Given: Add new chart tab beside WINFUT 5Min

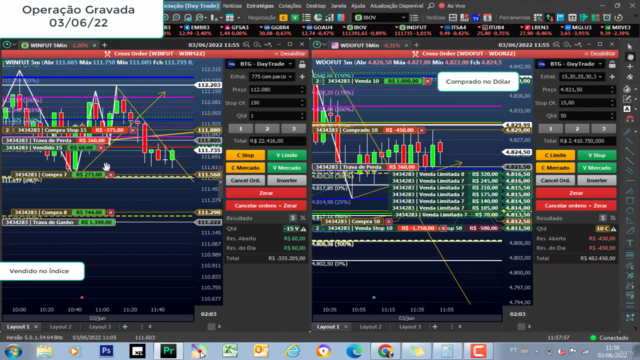Looking at the screenshot, I should click(x=104, y=45).
